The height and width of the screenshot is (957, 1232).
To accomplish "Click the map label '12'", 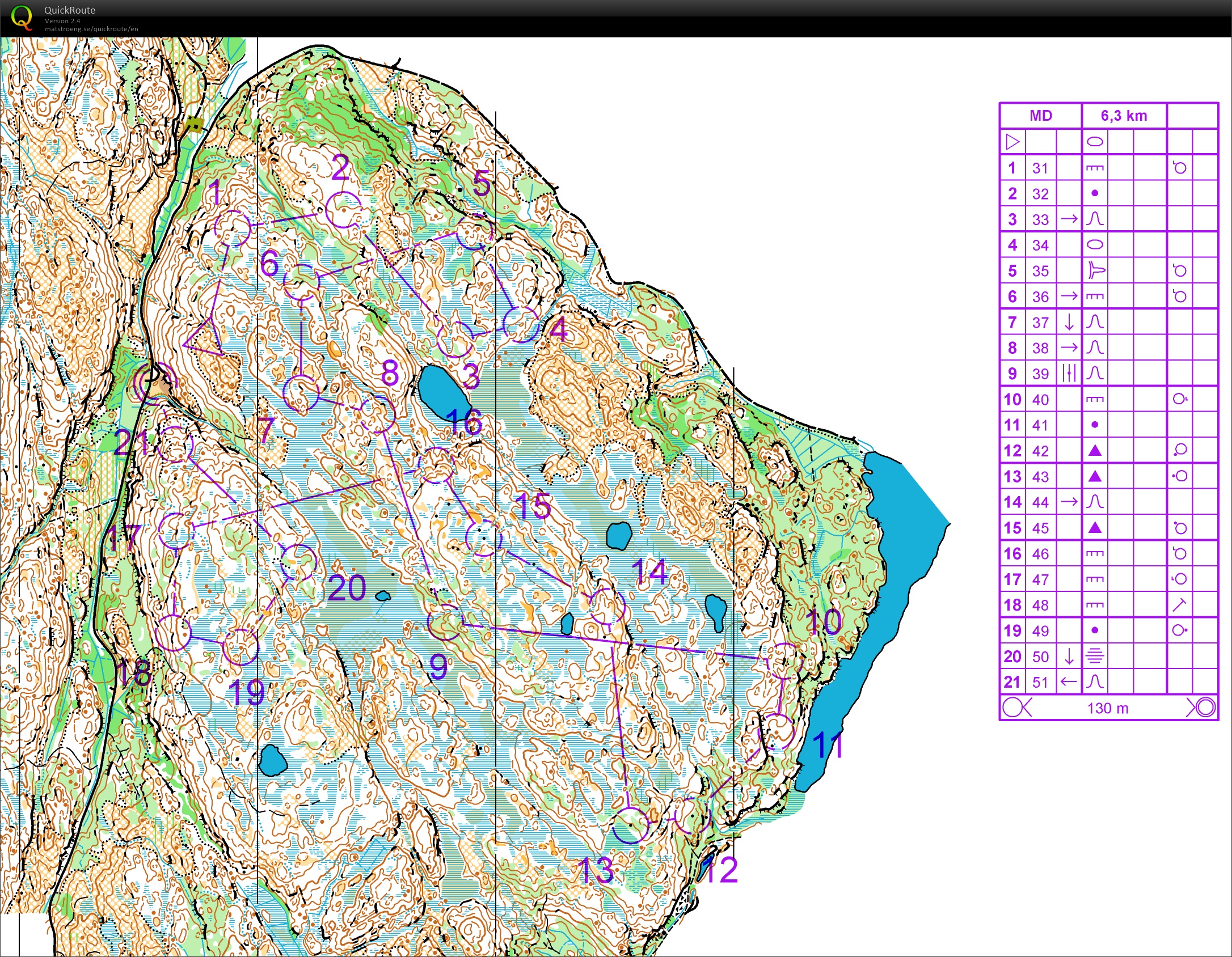I will (x=720, y=870).
